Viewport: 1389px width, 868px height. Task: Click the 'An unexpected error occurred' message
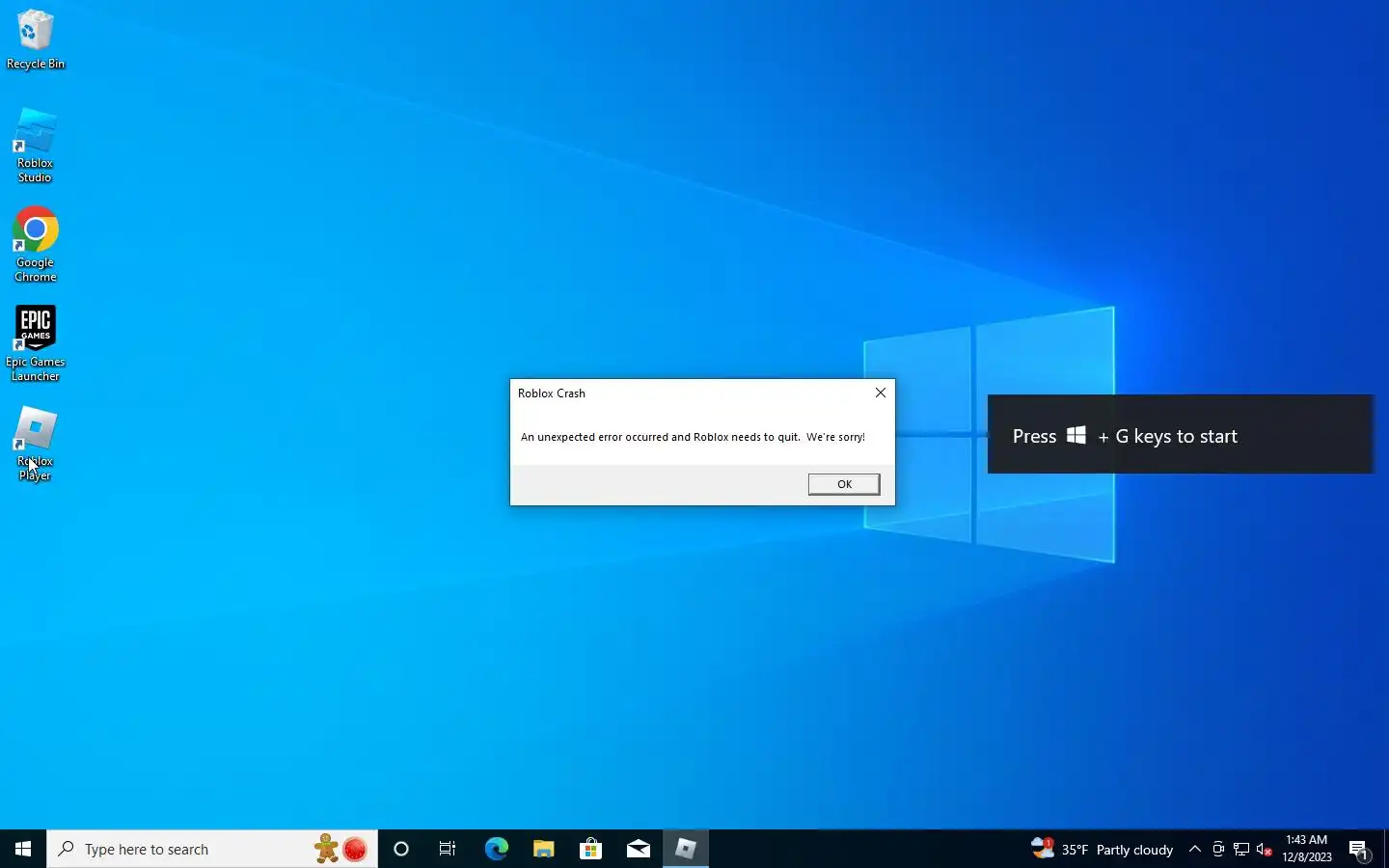click(x=693, y=437)
